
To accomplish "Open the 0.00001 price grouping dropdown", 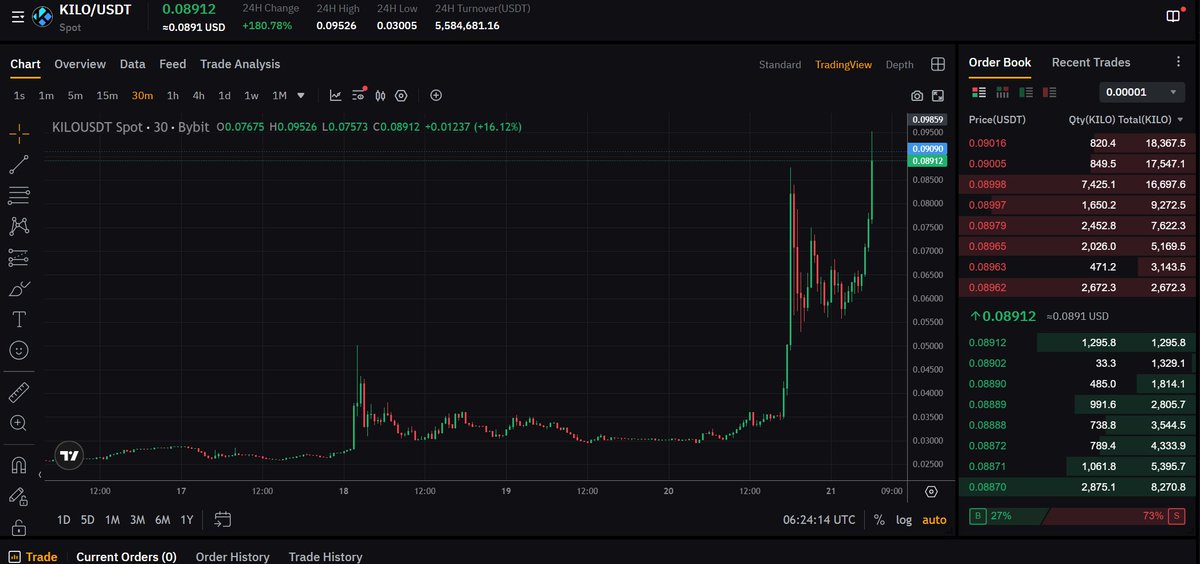I will (x=1143, y=92).
